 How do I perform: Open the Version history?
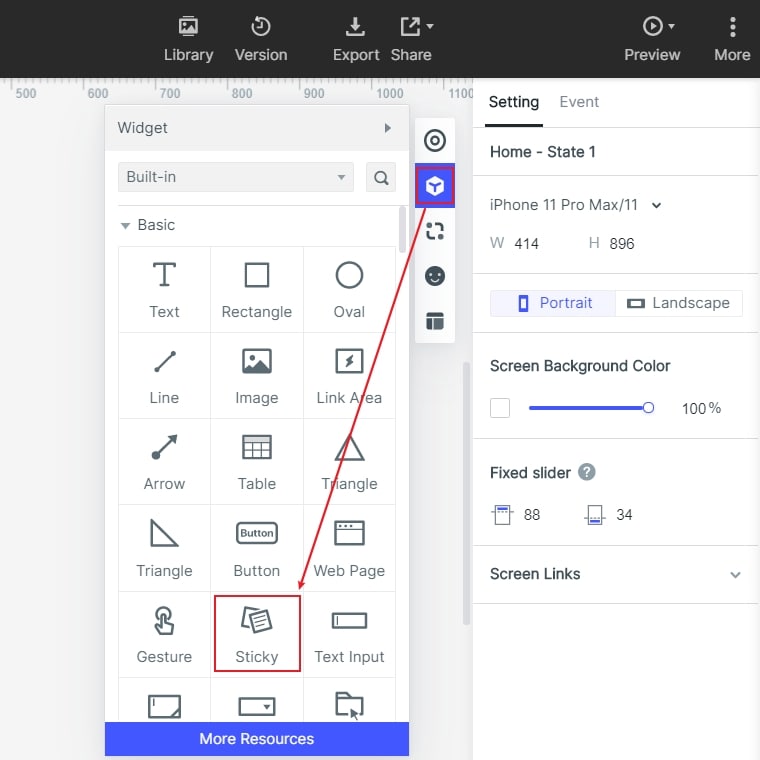(x=261, y=39)
